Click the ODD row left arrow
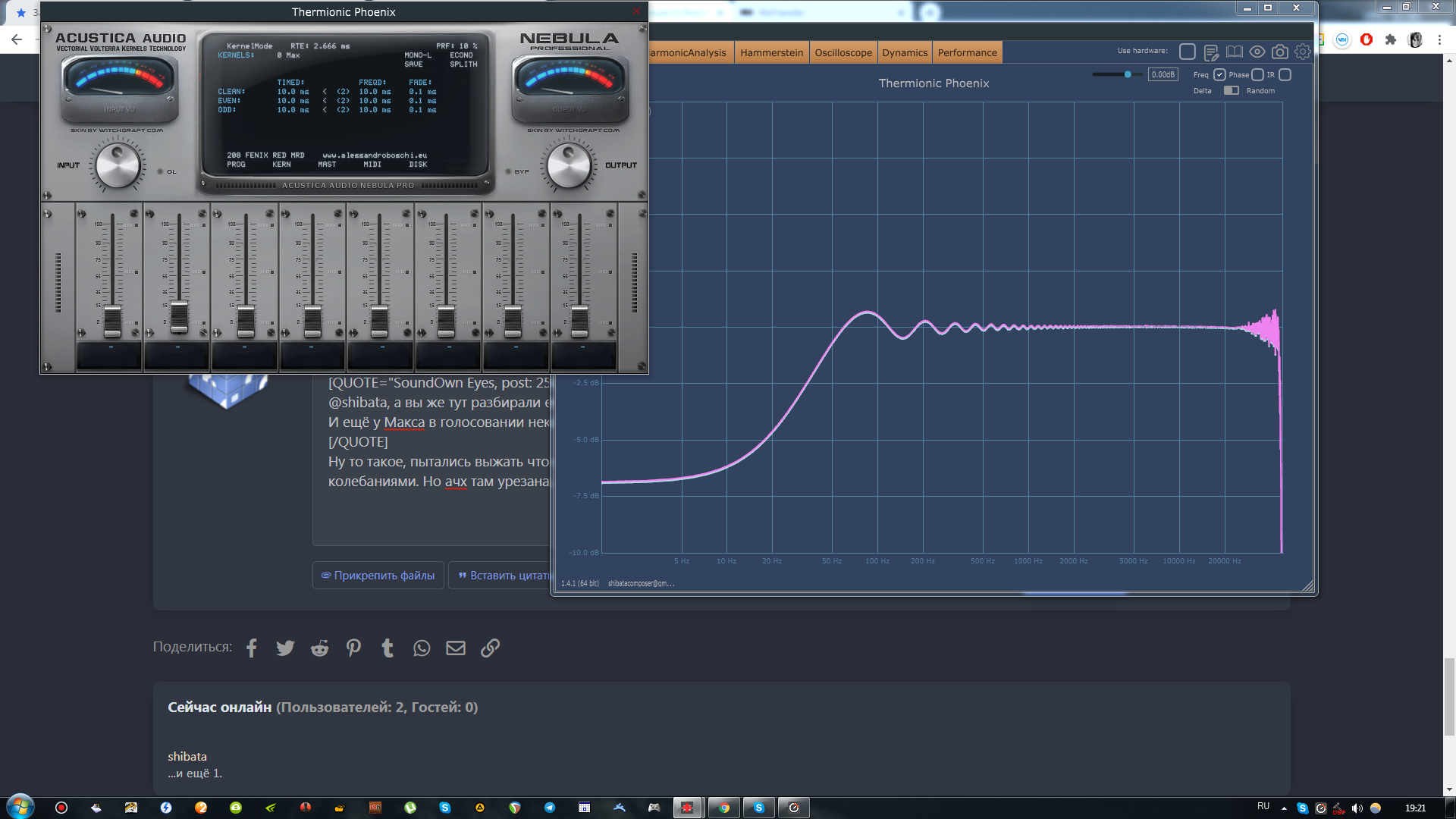This screenshot has width=1456, height=819. [x=325, y=110]
